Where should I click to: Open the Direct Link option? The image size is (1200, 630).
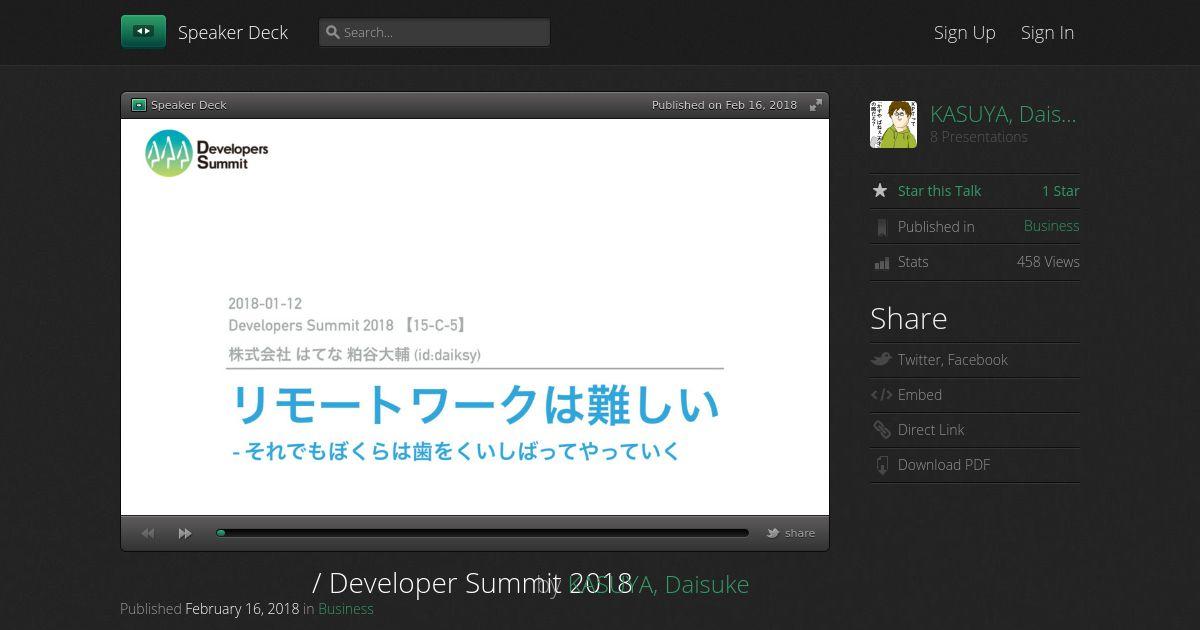click(931, 430)
